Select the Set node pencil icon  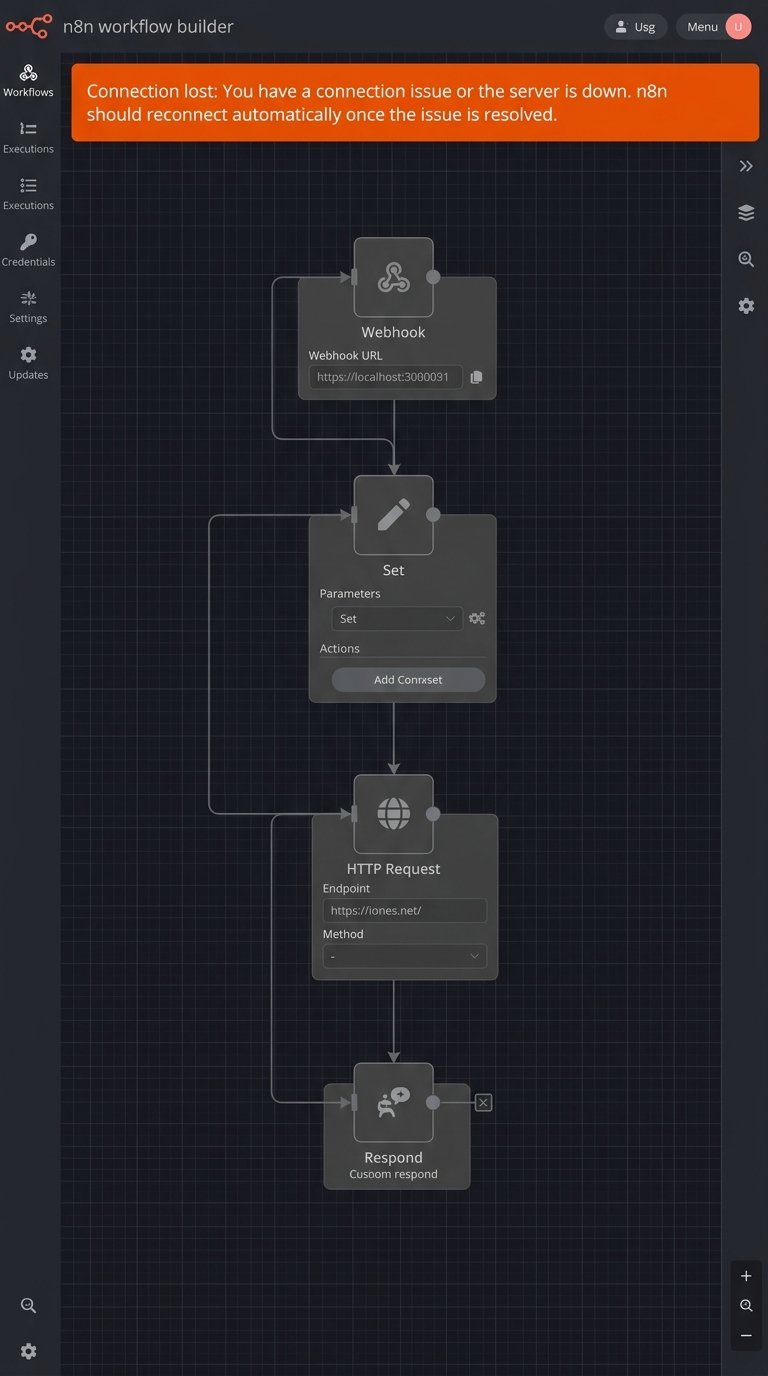point(393,515)
